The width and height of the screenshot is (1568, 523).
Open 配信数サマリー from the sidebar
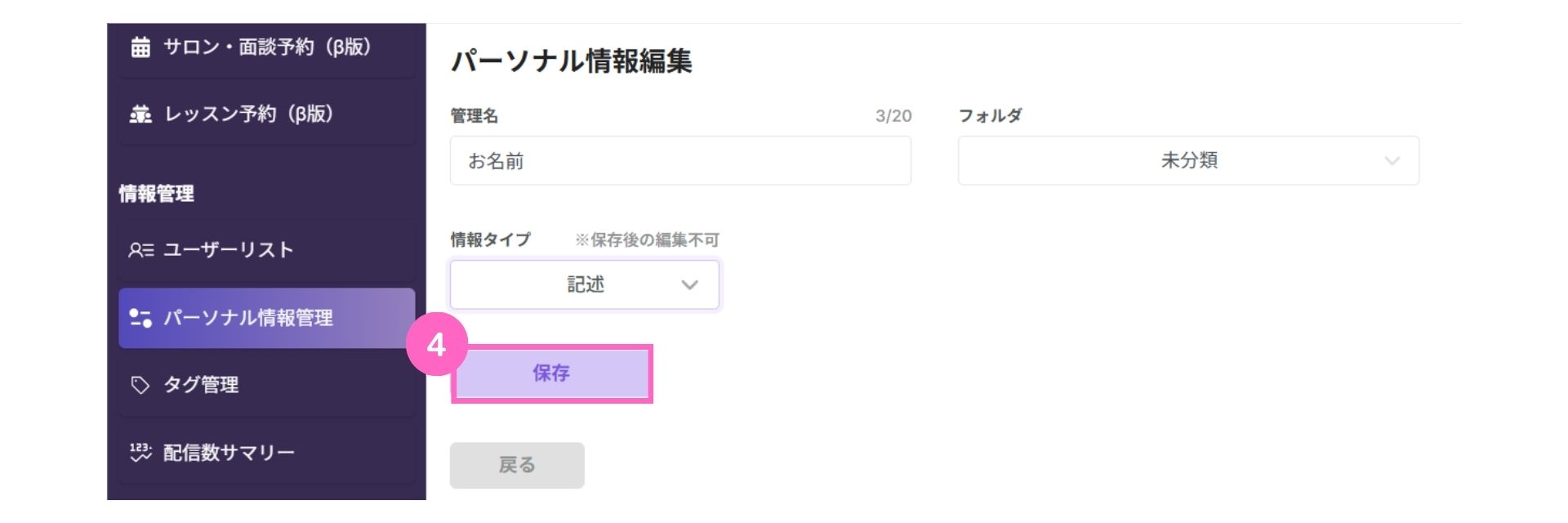point(267,452)
